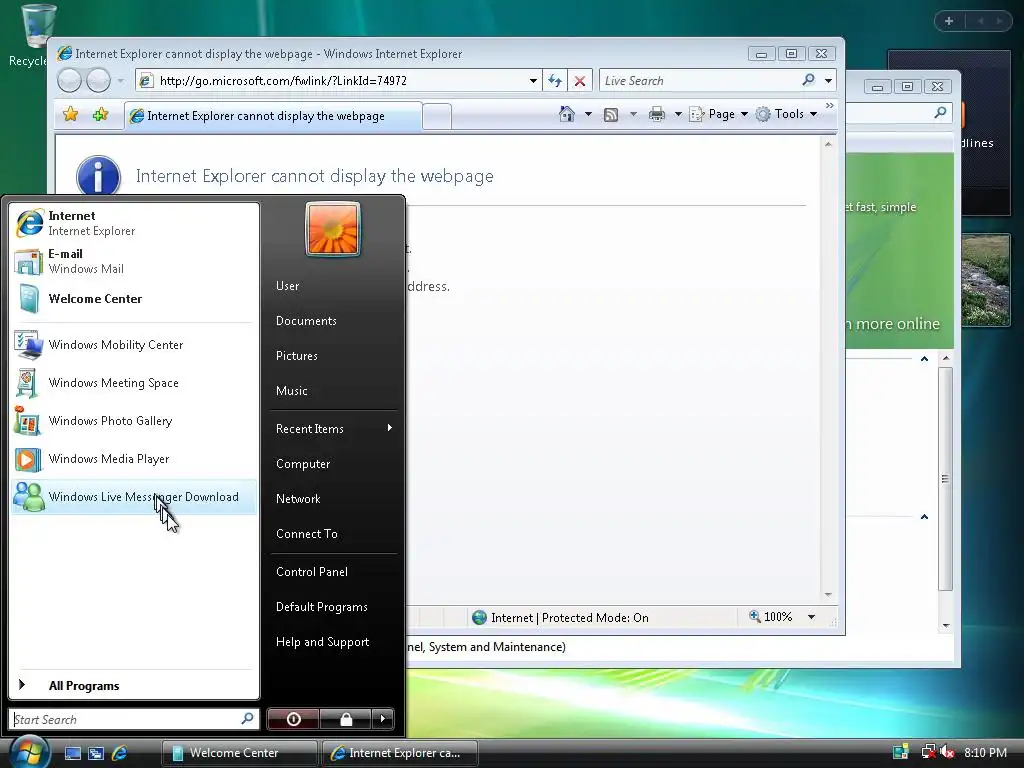Open address bar history dropdown
This screenshot has height=768, width=1024.
point(533,81)
